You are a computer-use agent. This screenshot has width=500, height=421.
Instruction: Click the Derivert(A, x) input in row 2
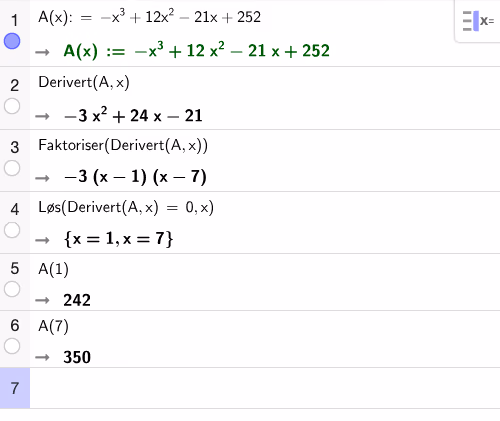coord(84,82)
